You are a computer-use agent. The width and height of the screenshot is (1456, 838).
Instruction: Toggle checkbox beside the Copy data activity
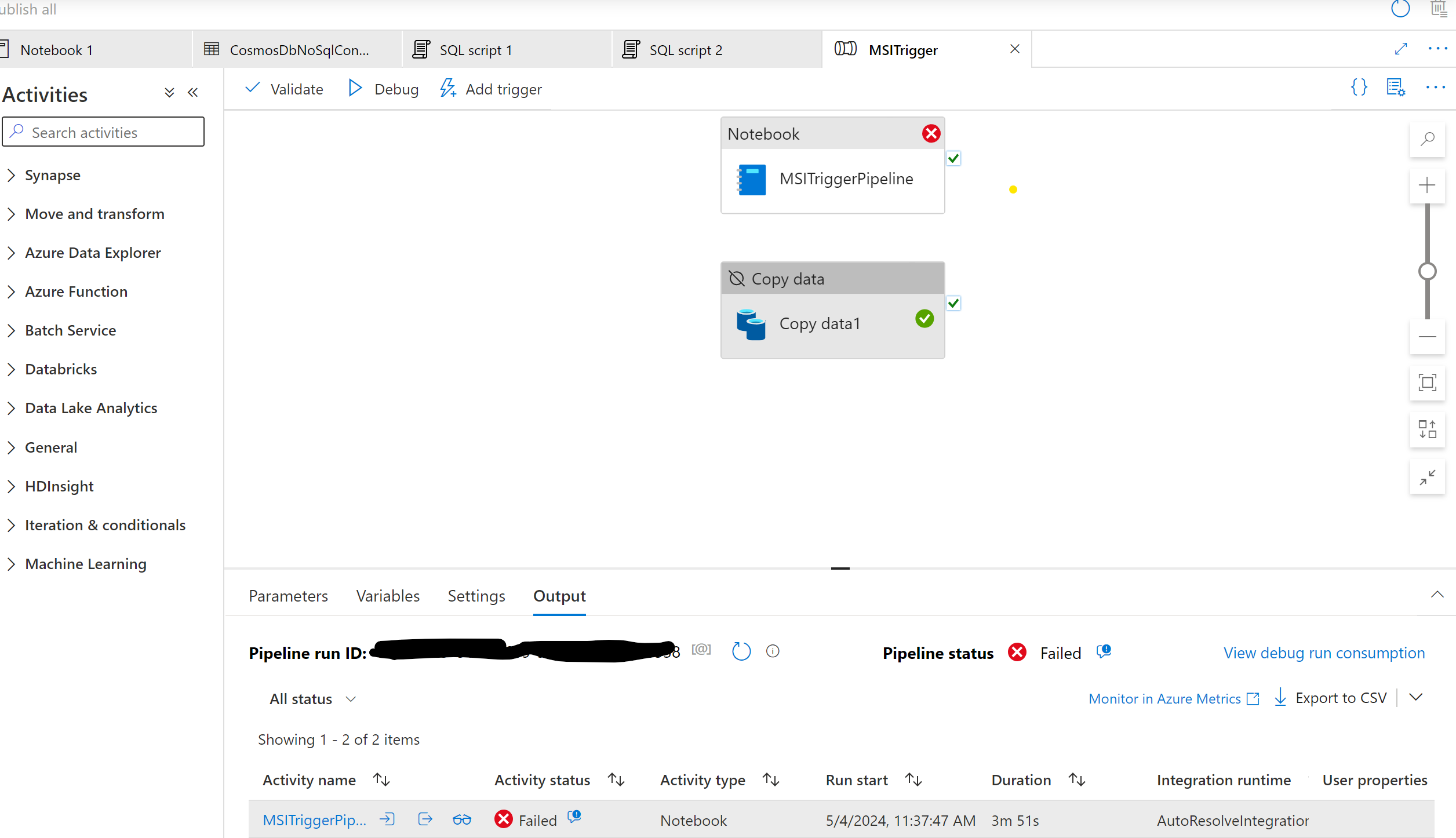[x=953, y=303]
